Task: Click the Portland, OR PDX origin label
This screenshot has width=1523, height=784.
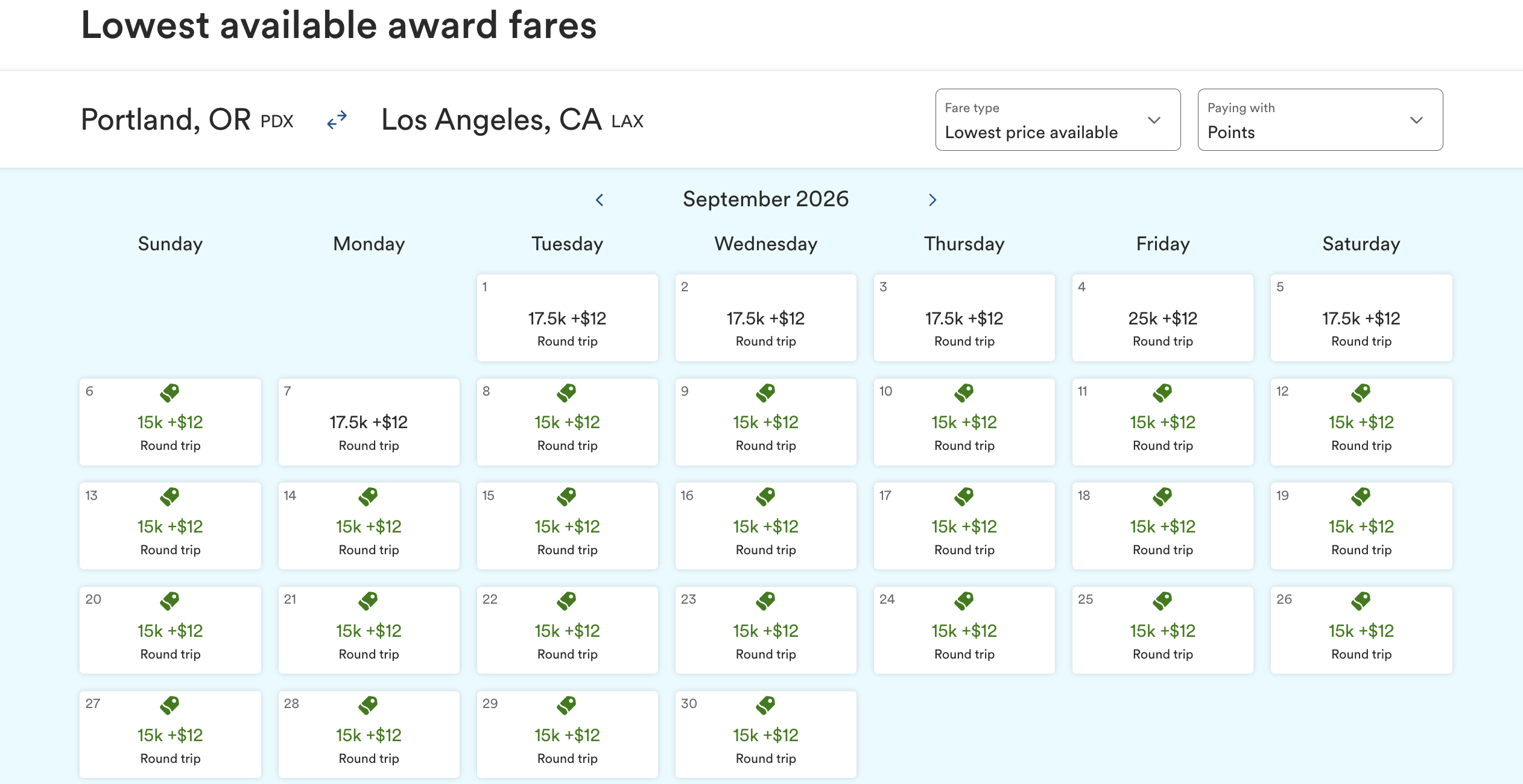Action: click(188, 119)
